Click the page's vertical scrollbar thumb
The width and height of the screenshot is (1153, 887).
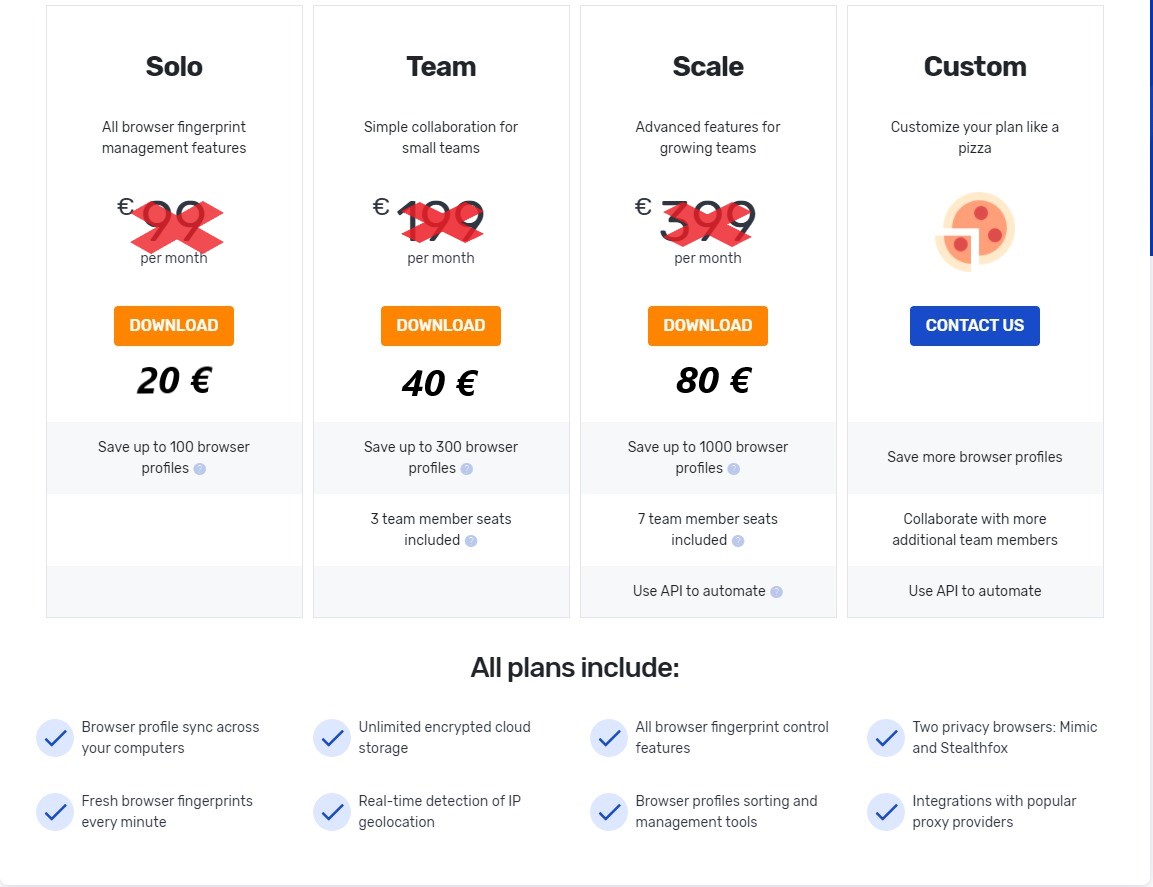pyautogui.click(x=1151, y=128)
